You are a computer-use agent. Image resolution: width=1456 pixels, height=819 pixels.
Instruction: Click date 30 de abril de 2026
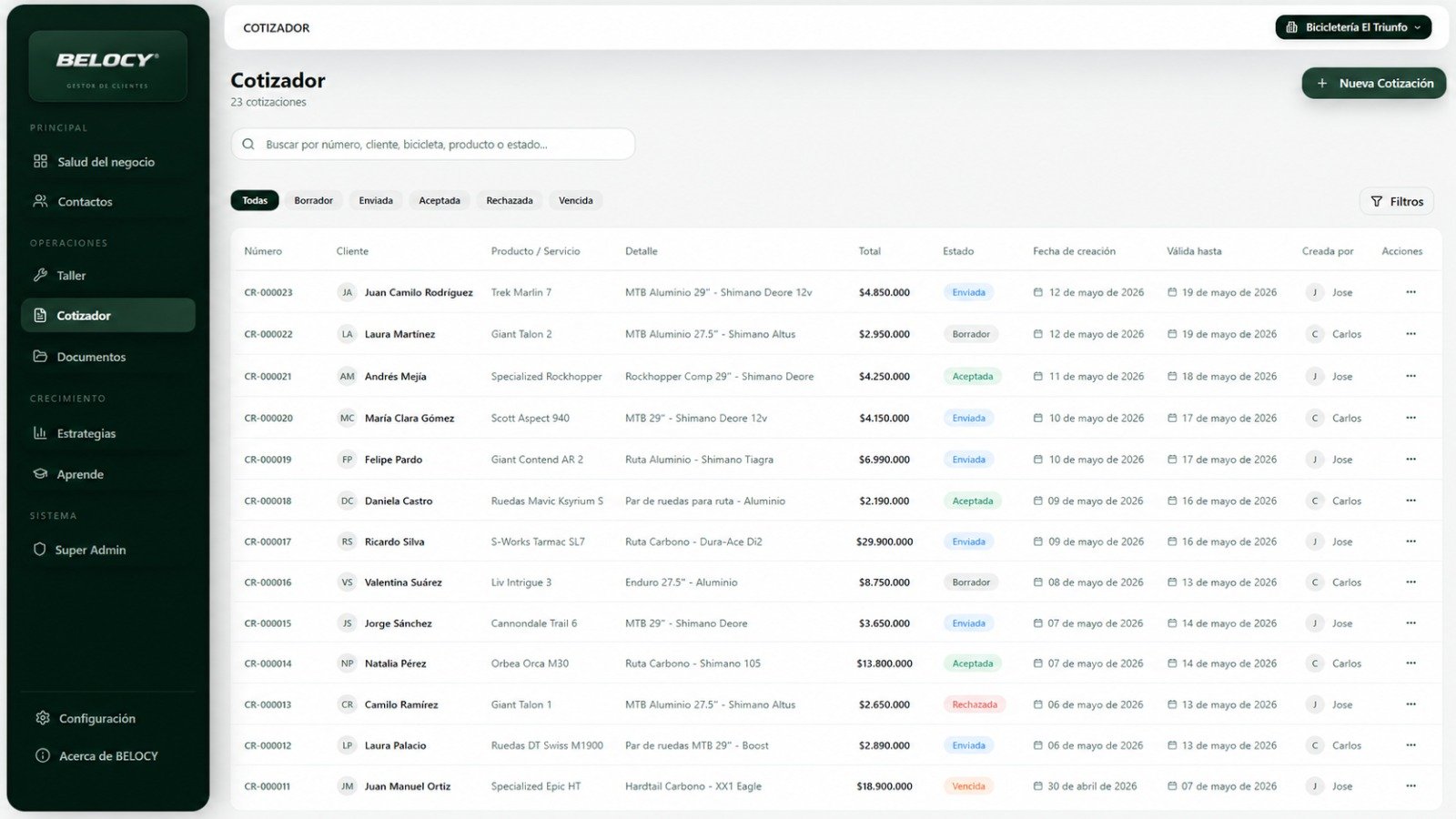[x=1092, y=786]
